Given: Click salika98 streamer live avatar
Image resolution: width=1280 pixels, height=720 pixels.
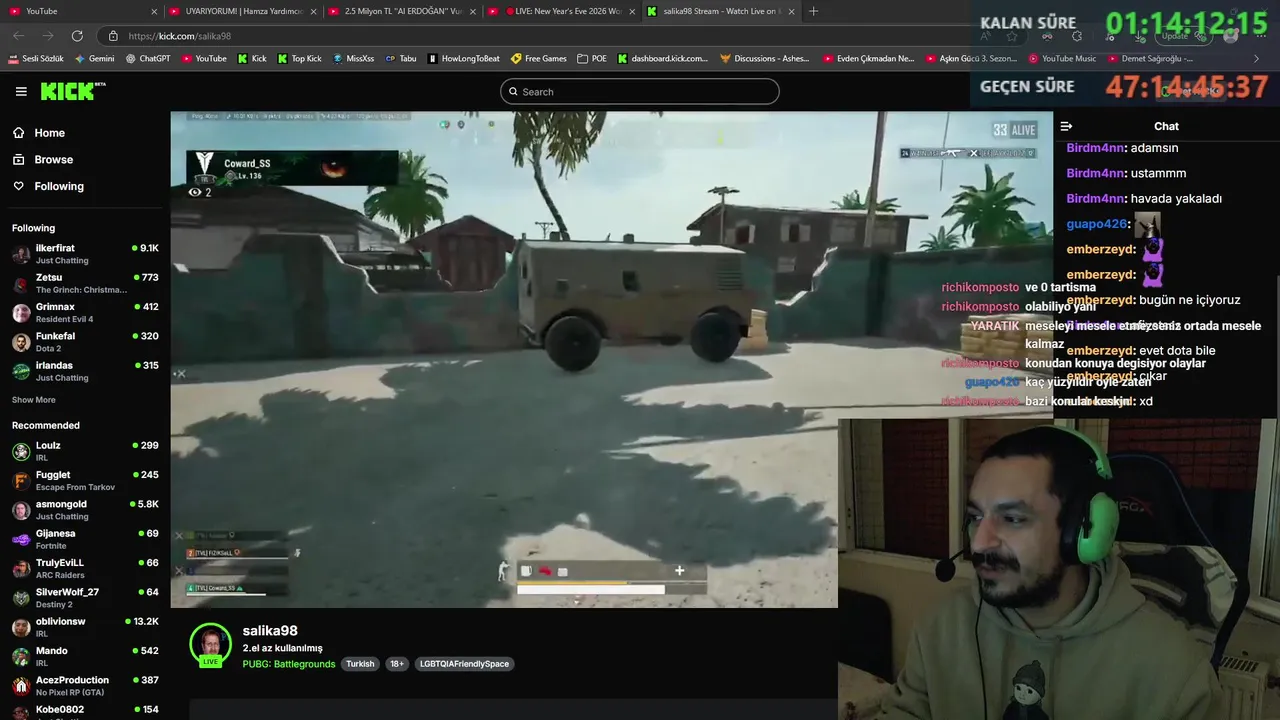Looking at the screenshot, I should click(x=211, y=645).
